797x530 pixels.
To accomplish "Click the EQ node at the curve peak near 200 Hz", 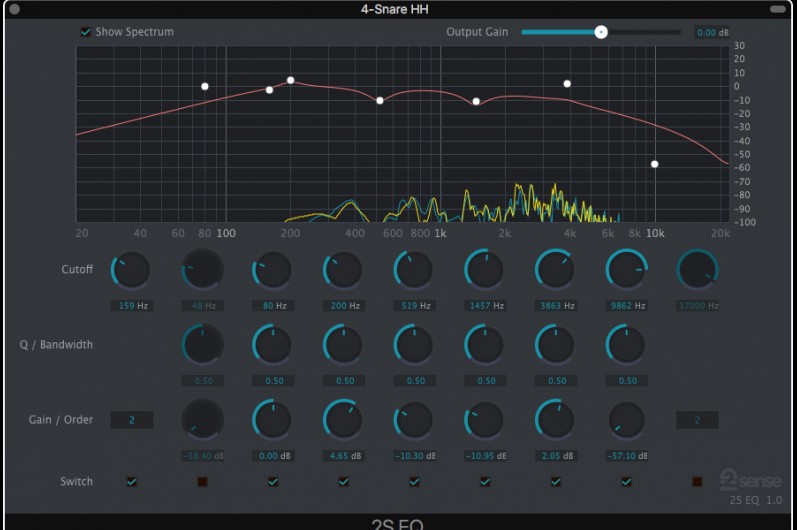I will point(291,80).
